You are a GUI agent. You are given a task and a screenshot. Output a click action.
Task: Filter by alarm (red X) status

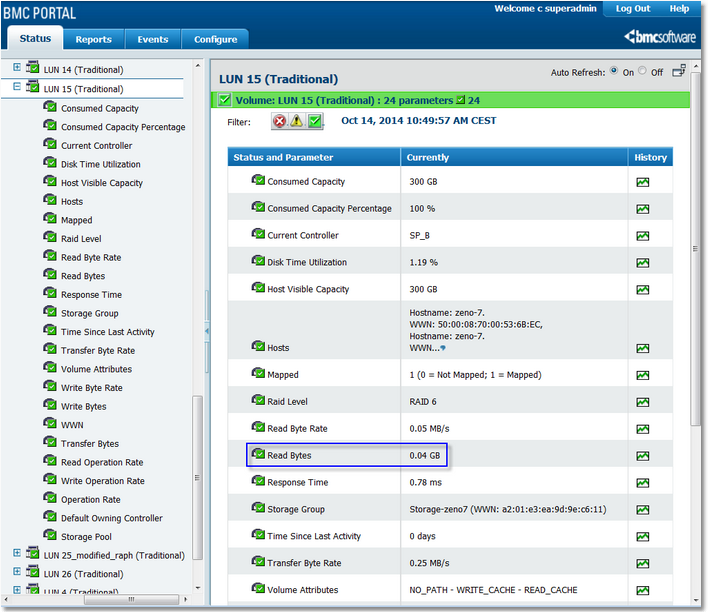pyautogui.click(x=279, y=121)
